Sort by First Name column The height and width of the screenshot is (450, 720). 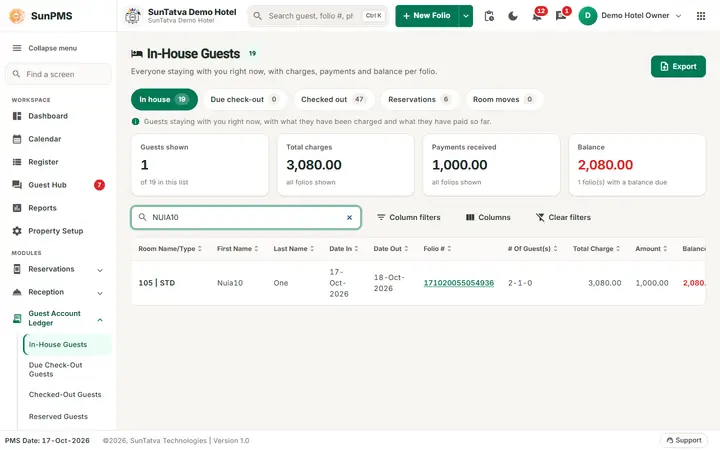[238, 248]
